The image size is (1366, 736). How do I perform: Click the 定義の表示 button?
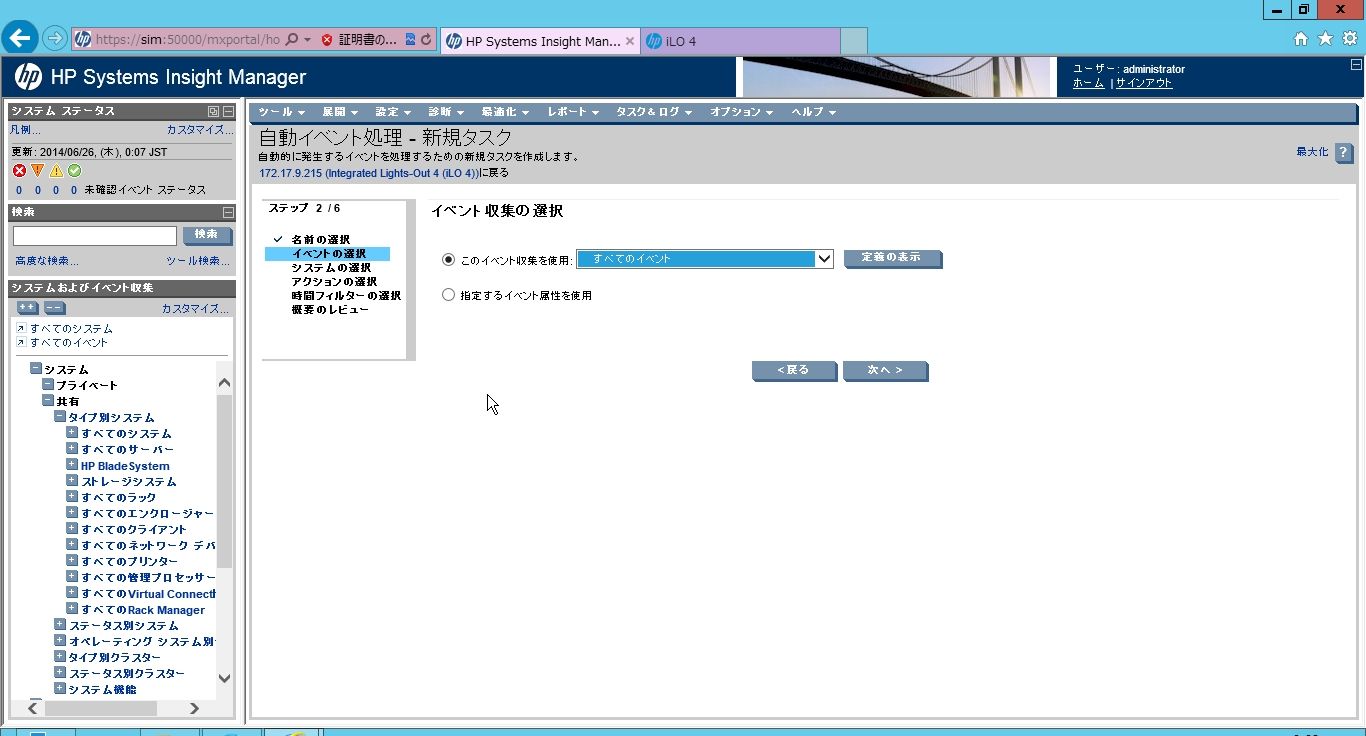[x=893, y=258]
